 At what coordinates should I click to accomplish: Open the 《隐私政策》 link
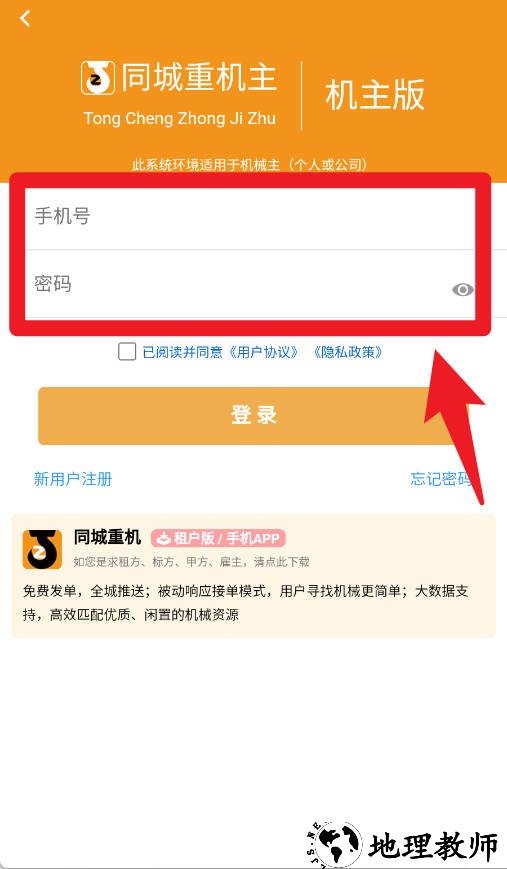(x=347, y=352)
